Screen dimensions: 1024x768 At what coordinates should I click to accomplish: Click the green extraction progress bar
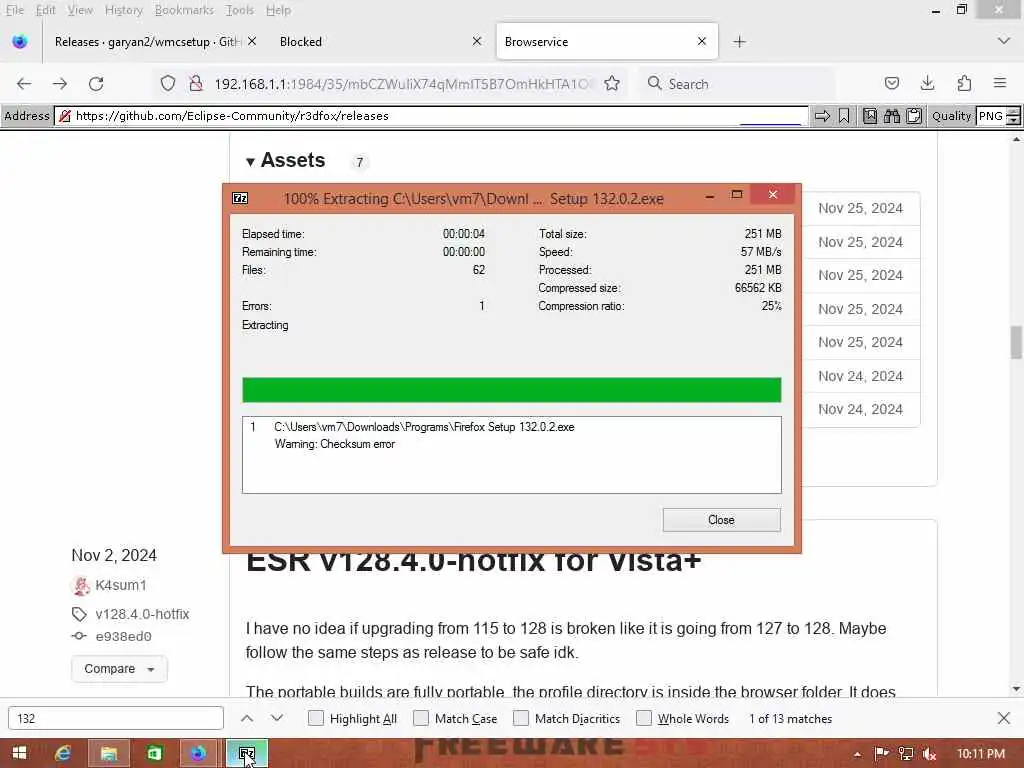(511, 390)
